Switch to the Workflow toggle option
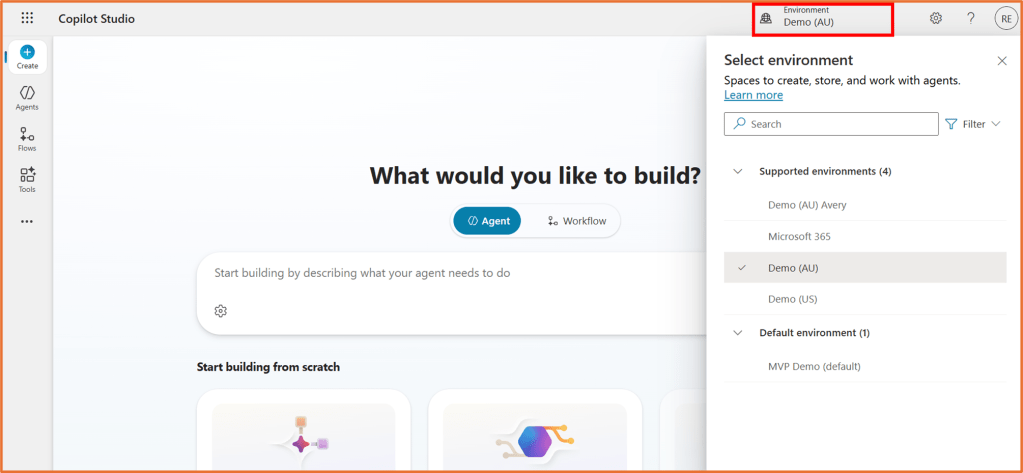Image resolution: width=1023 pixels, height=473 pixels. (x=576, y=221)
